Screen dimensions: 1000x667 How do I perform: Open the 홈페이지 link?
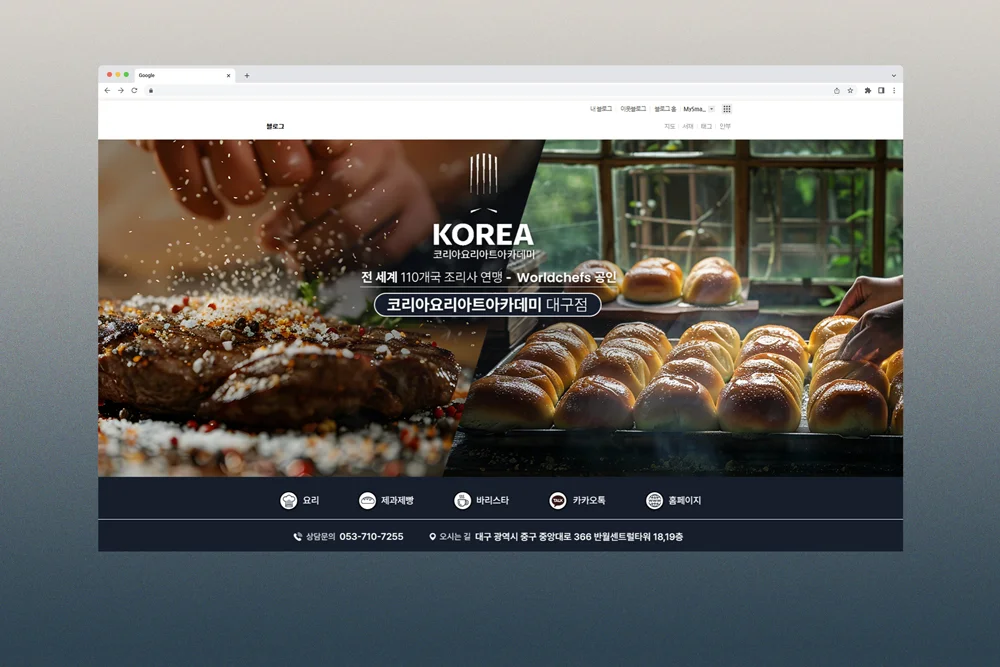(x=684, y=501)
